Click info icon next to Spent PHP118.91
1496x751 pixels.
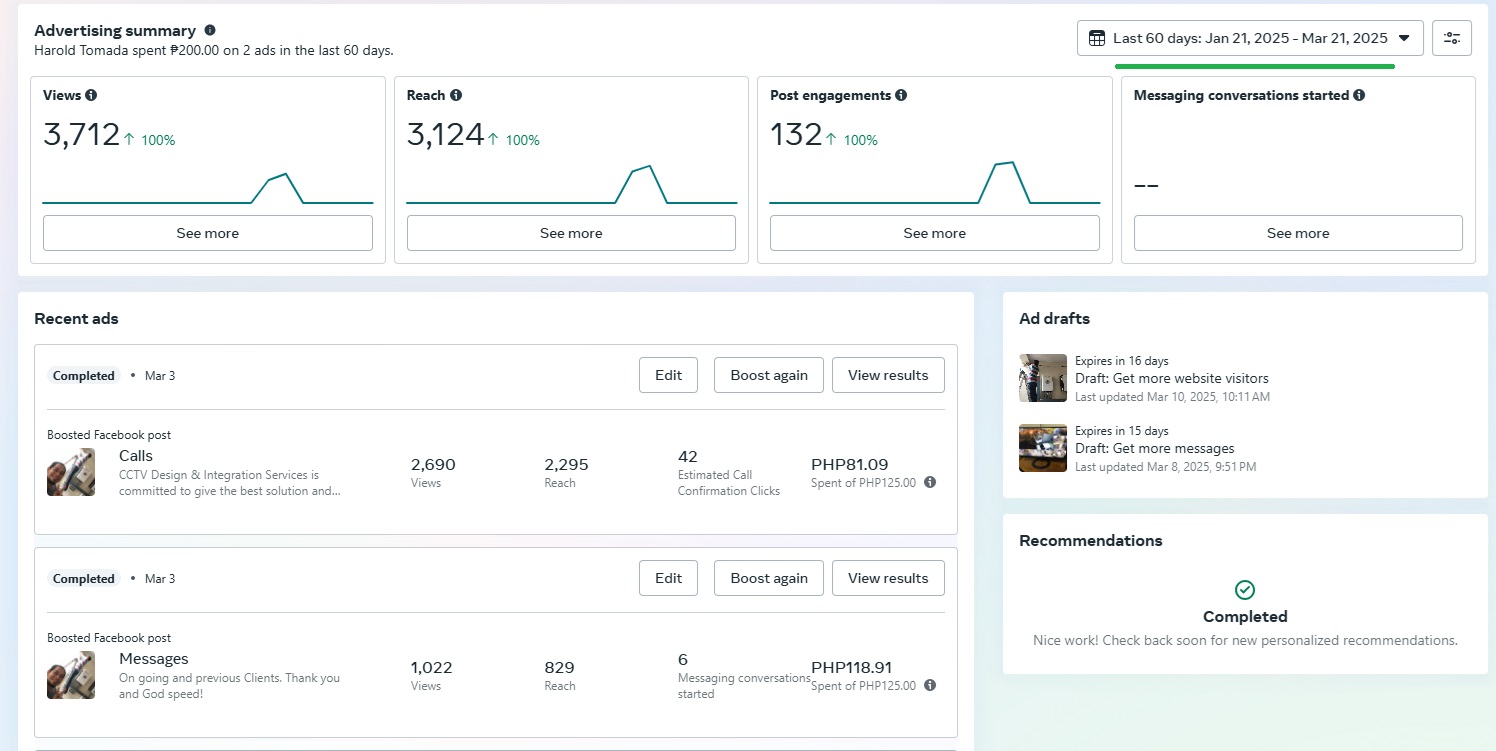coord(930,685)
